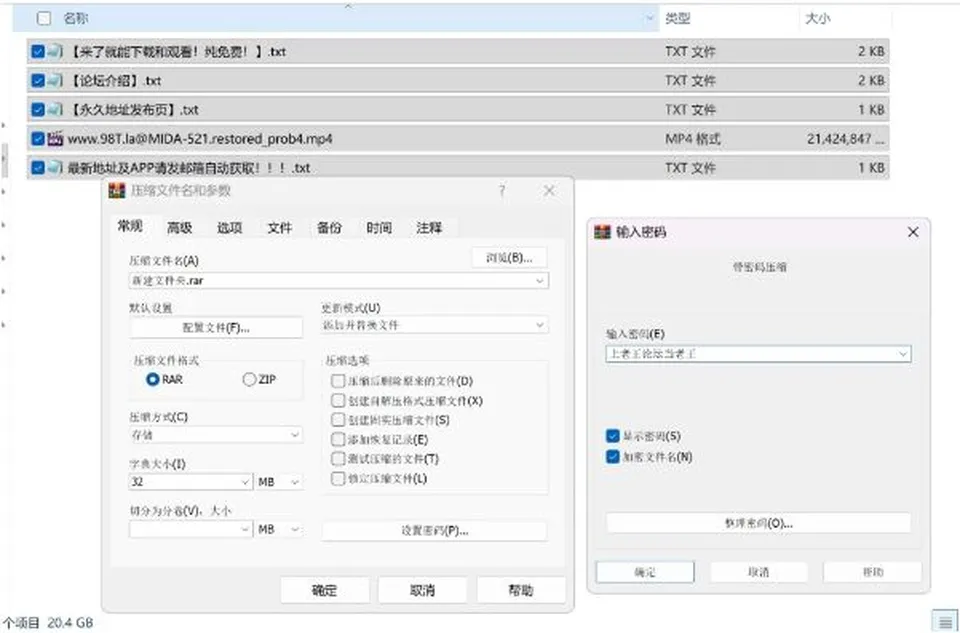Confirm with 确定 in the 输入密码 dialog
The width and height of the screenshot is (960, 633).
click(x=645, y=572)
